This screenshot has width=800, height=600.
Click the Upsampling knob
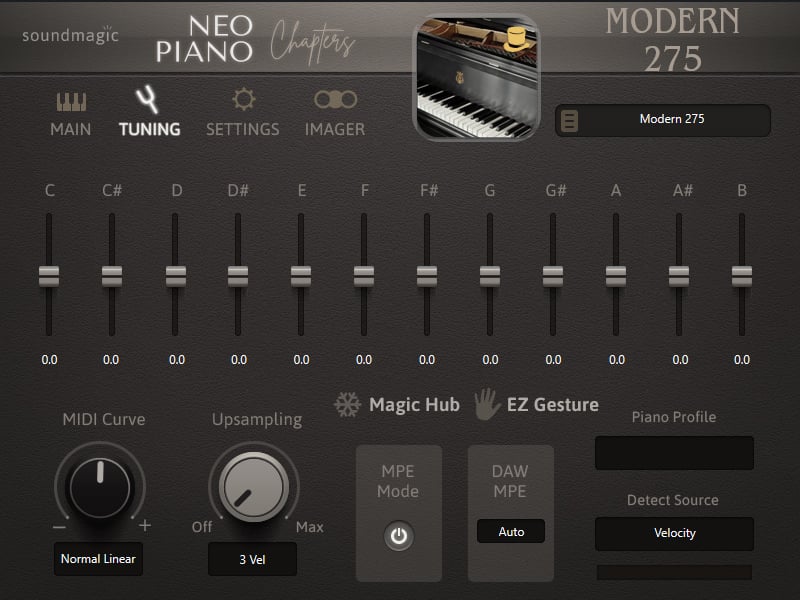(254, 487)
